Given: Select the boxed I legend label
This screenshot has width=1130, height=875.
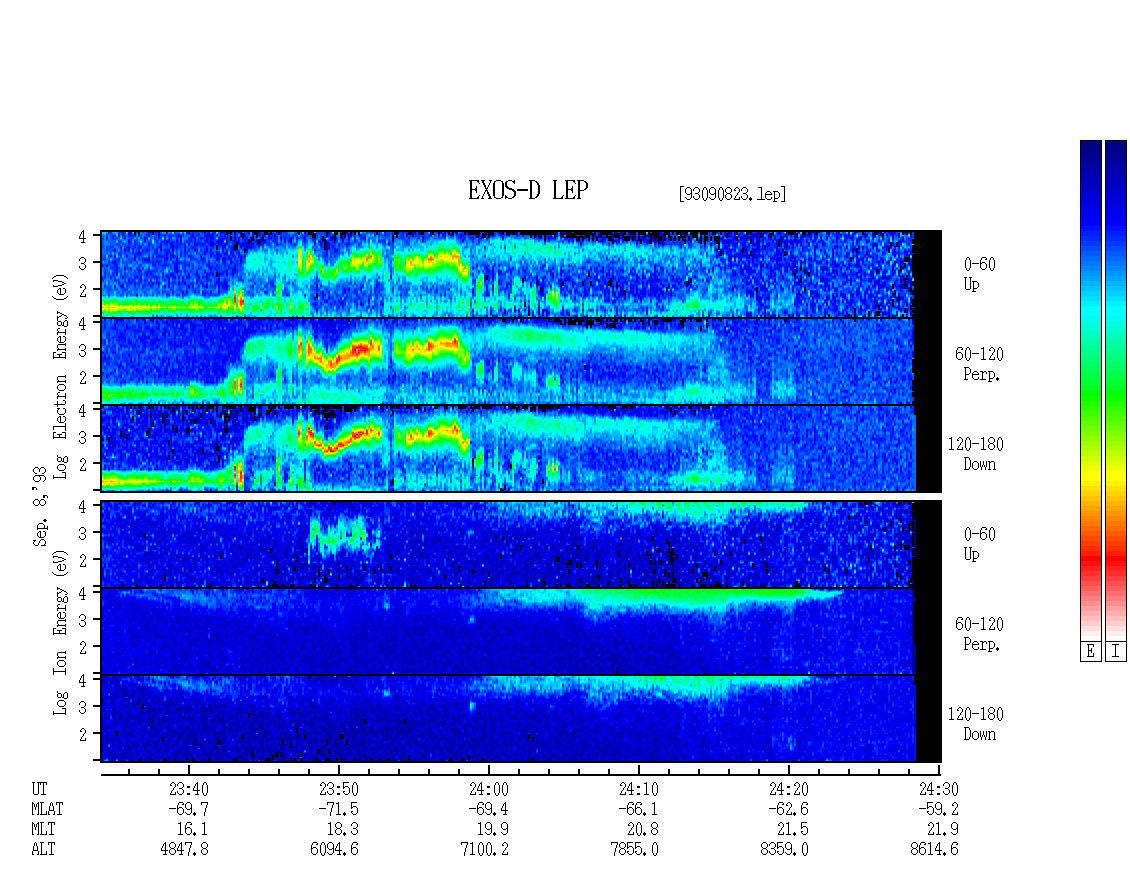Looking at the screenshot, I should point(1116,652).
